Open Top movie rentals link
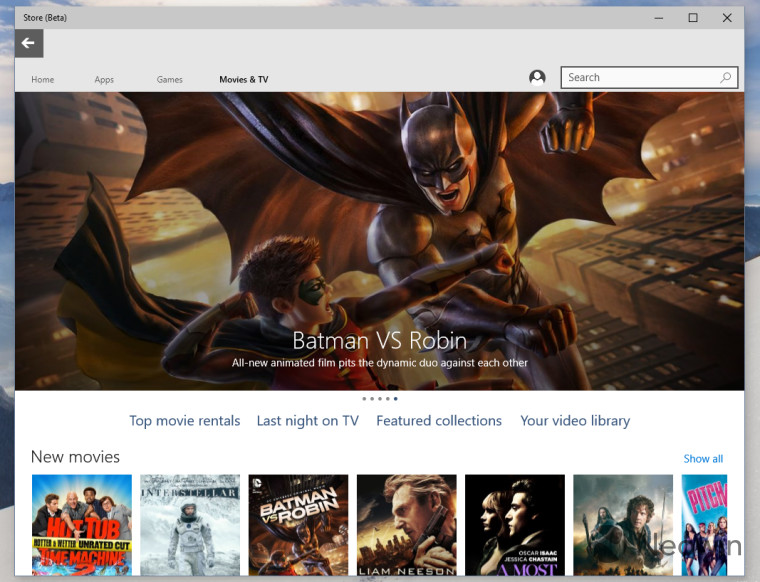Viewport: 760px width, 582px height. pyautogui.click(x=185, y=421)
